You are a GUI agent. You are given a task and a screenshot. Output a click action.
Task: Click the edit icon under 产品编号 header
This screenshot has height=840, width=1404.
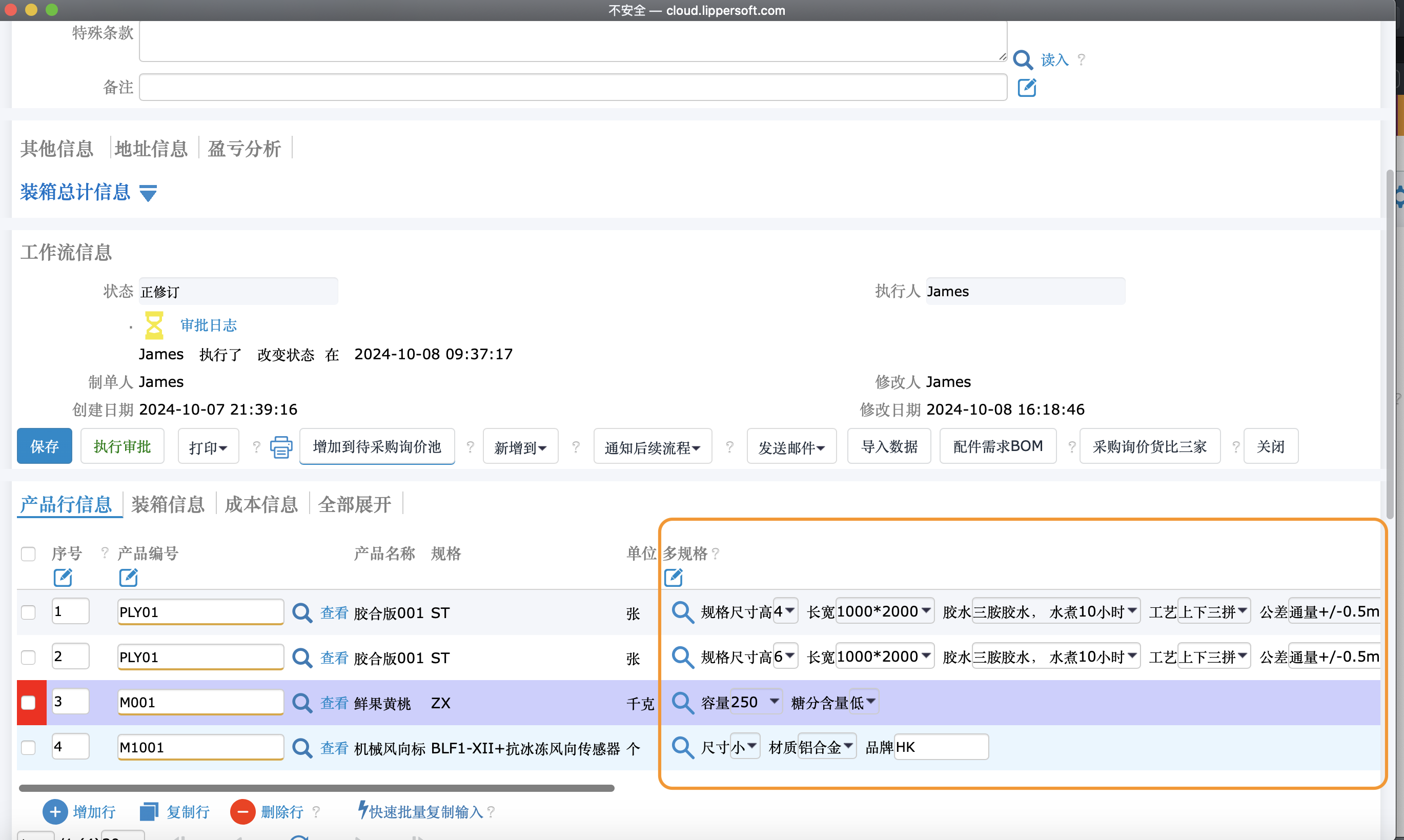click(129, 578)
